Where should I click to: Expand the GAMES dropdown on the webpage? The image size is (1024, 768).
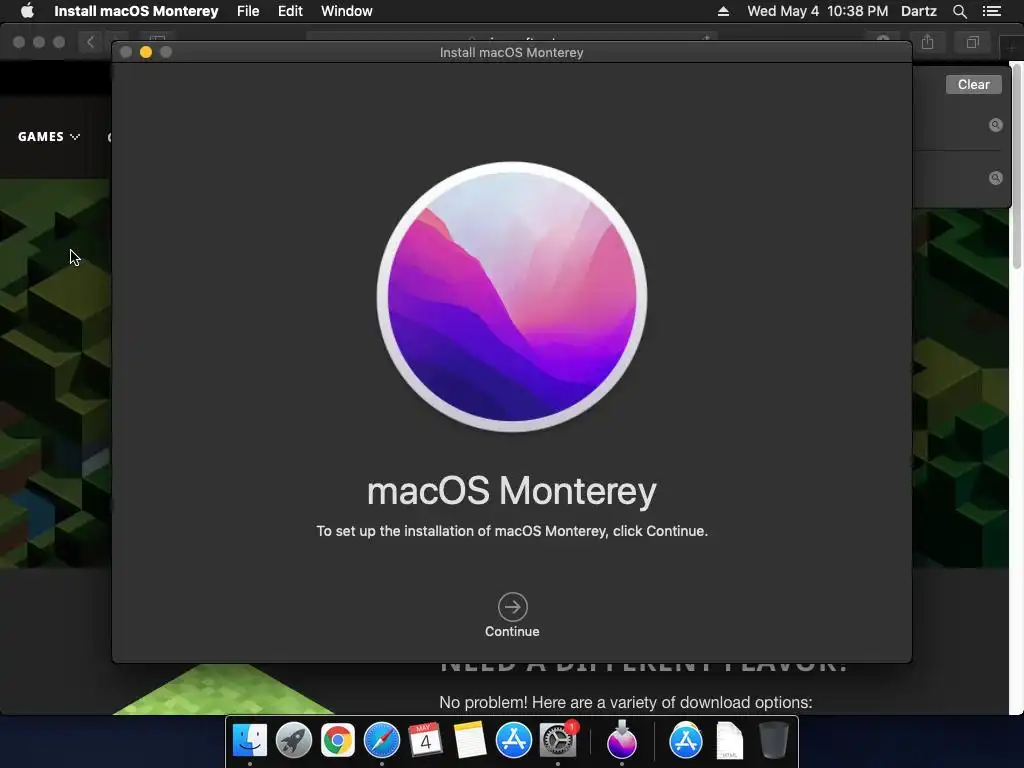[49, 136]
